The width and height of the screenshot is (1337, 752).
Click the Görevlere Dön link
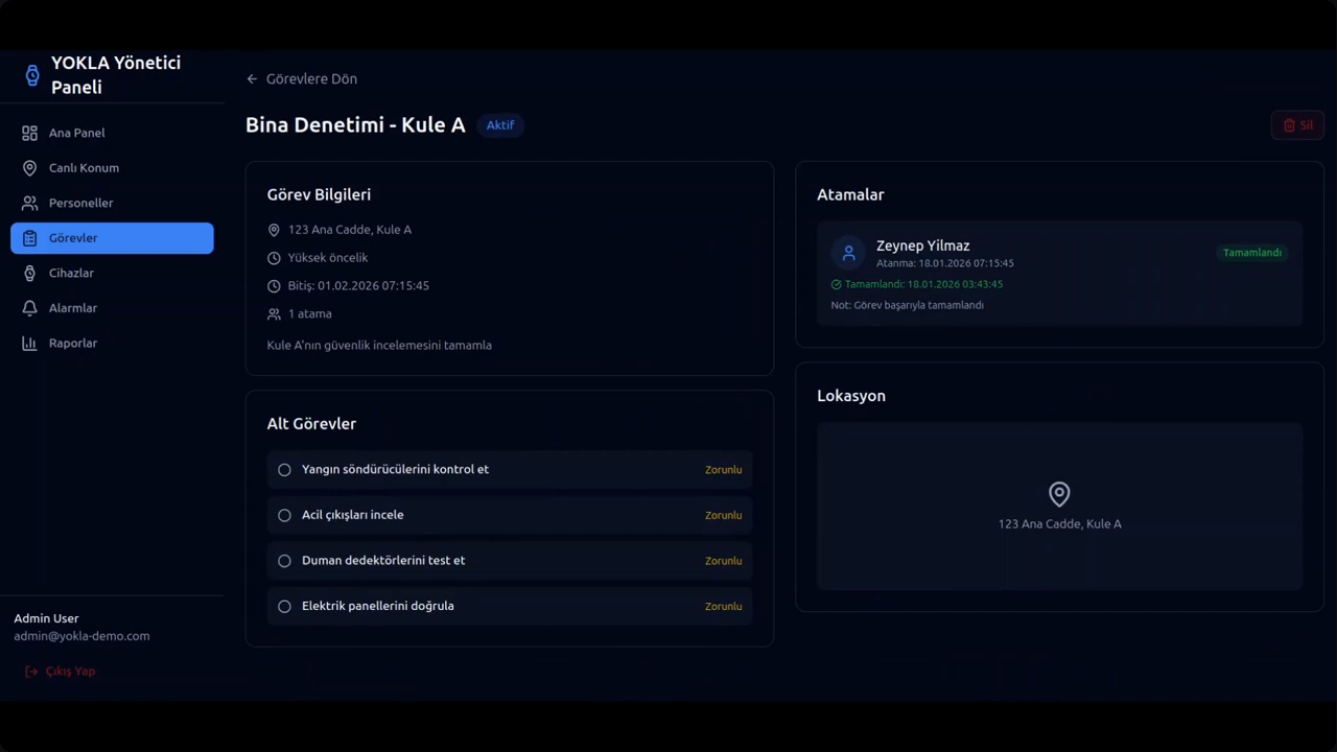coord(302,79)
